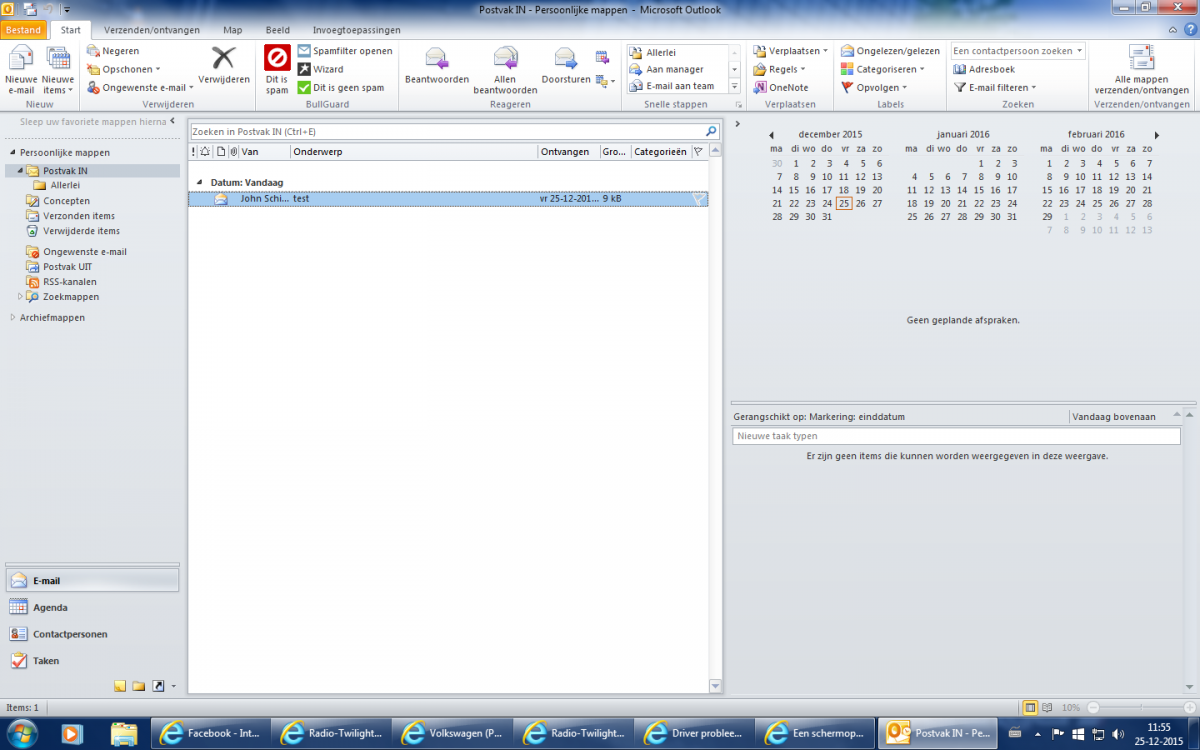Switch to normal view icon in status bar
1200x750 pixels.
pyautogui.click(x=1031, y=707)
